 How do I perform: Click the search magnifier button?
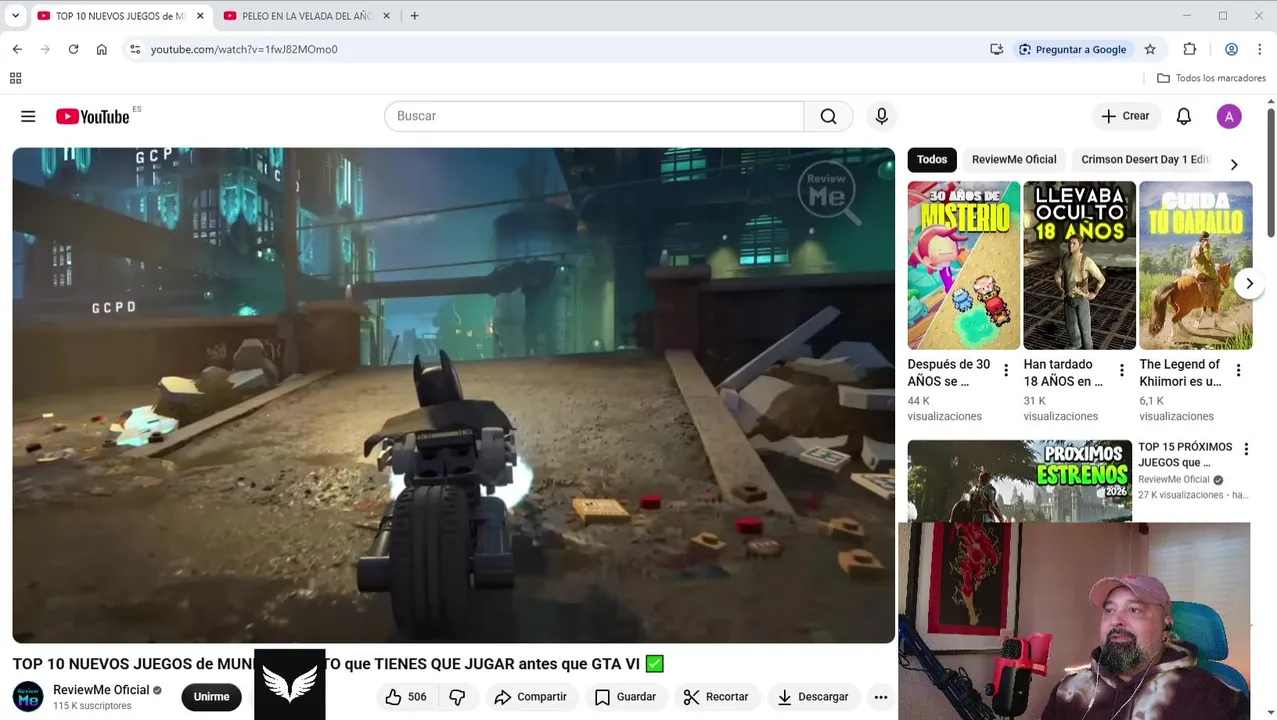pyautogui.click(x=828, y=116)
